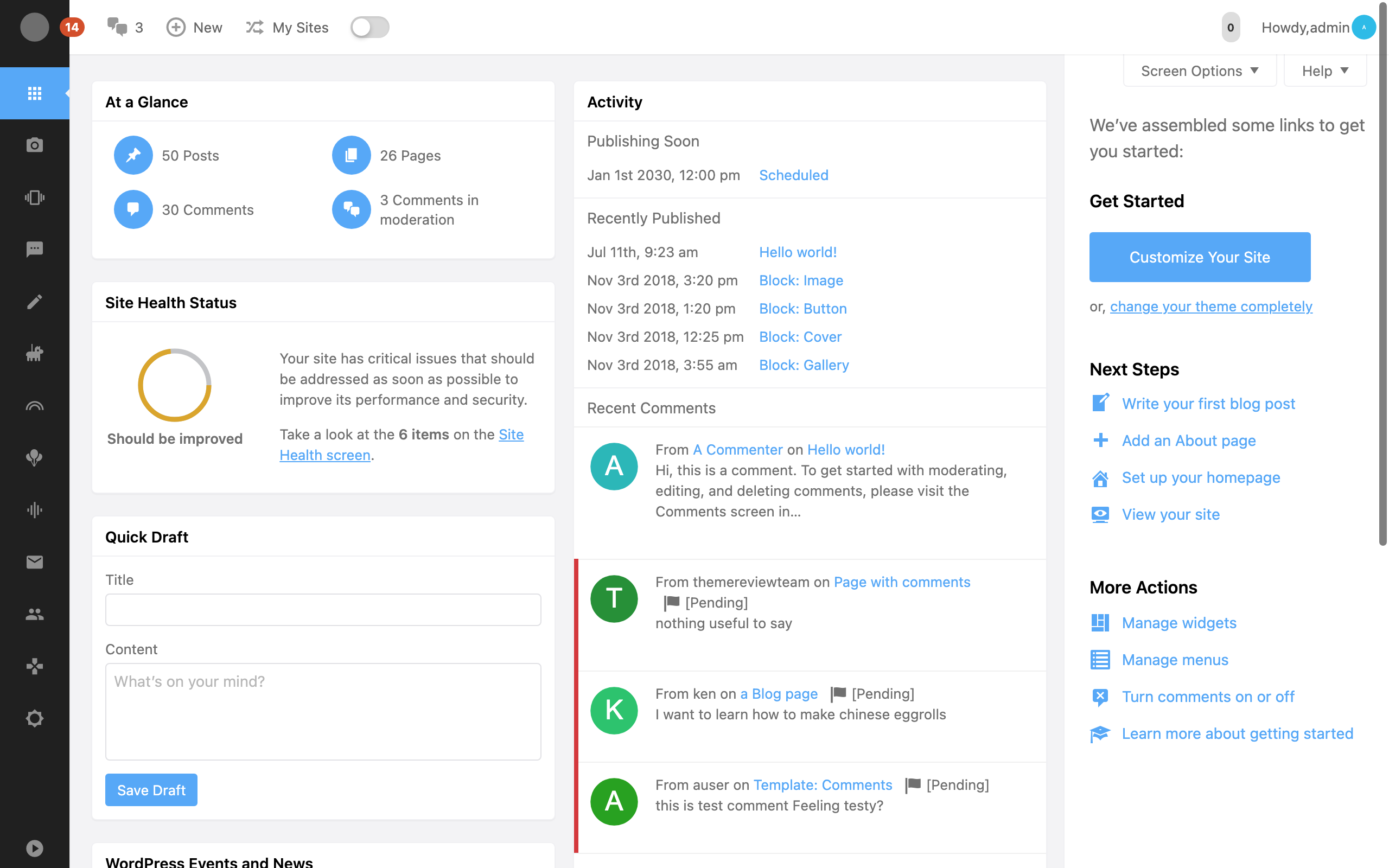Image resolution: width=1389 pixels, height=868 pixels.
Task: Open the envelope mail sidebar icon
Action: pos(34,562)
